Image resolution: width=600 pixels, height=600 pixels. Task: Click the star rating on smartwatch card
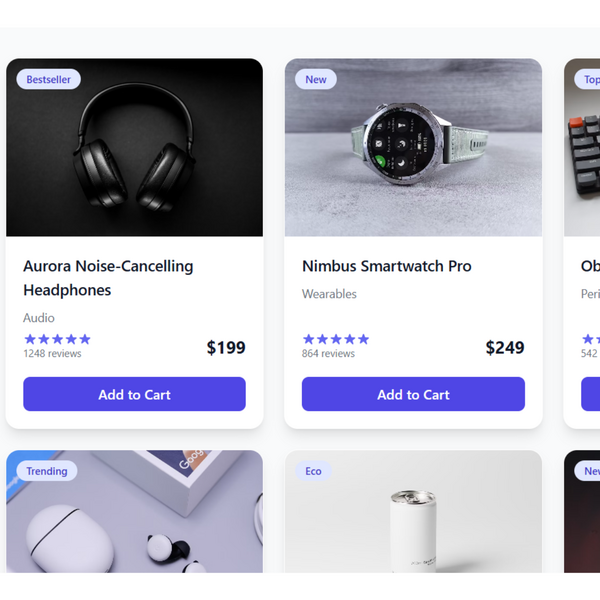point(336,339)
